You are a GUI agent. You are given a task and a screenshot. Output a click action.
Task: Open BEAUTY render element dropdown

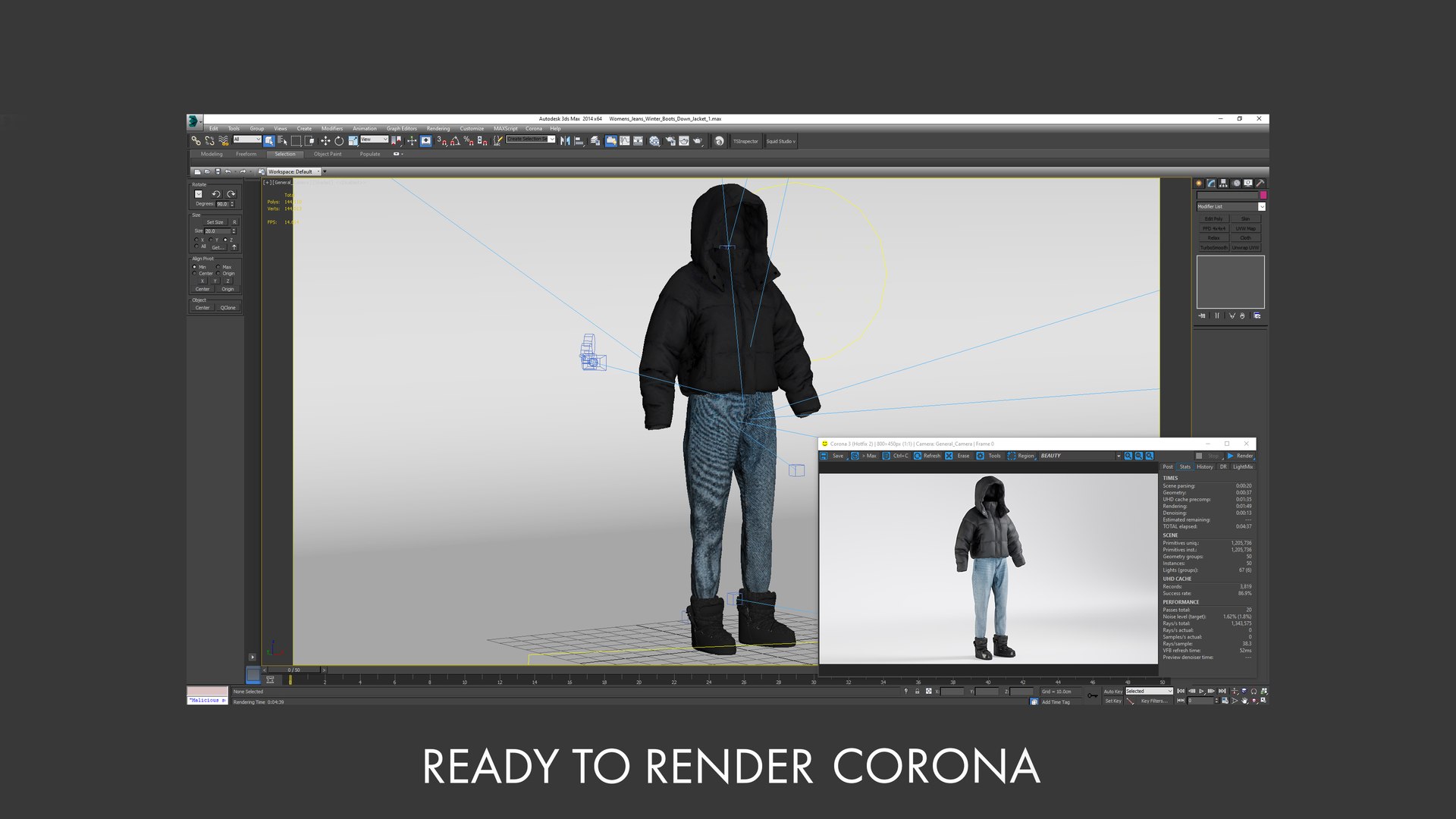pos(1080,456)
